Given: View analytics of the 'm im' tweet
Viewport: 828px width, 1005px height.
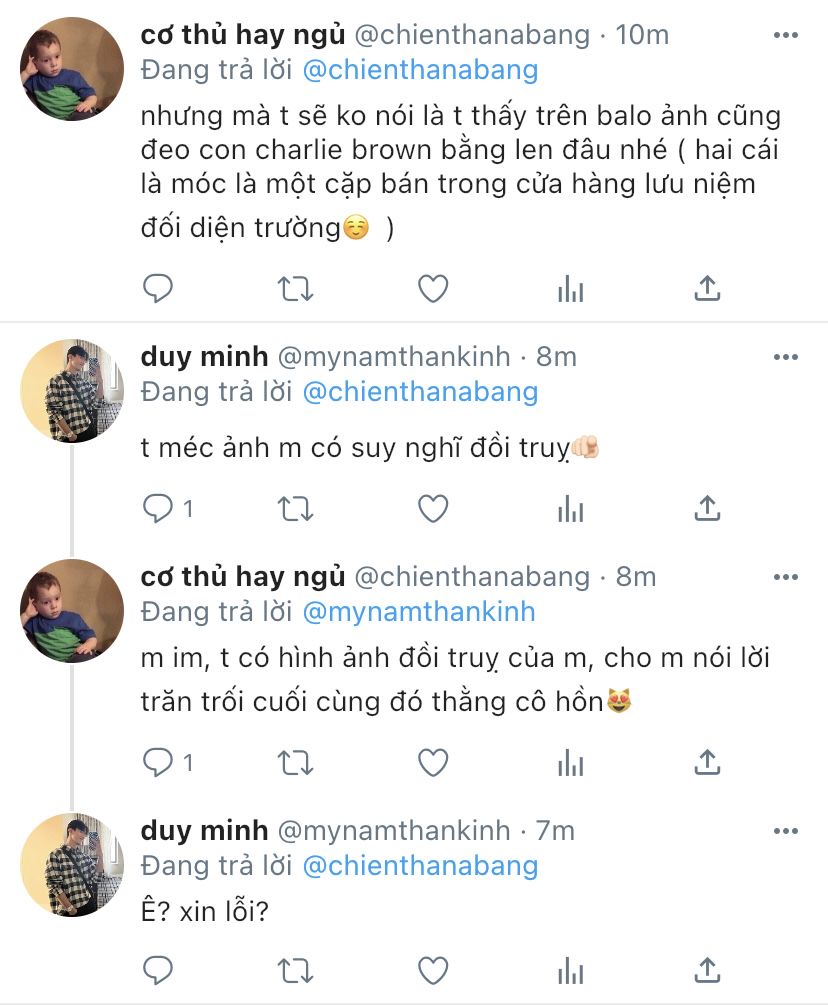Looking at the screenshot, I should pyautogui.click(x=570, y=764).
